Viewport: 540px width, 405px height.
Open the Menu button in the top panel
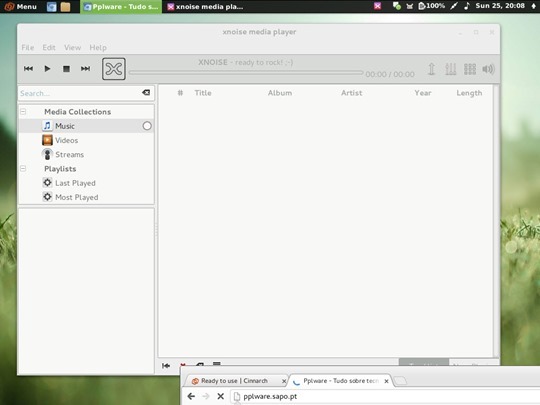click(21, 6)
